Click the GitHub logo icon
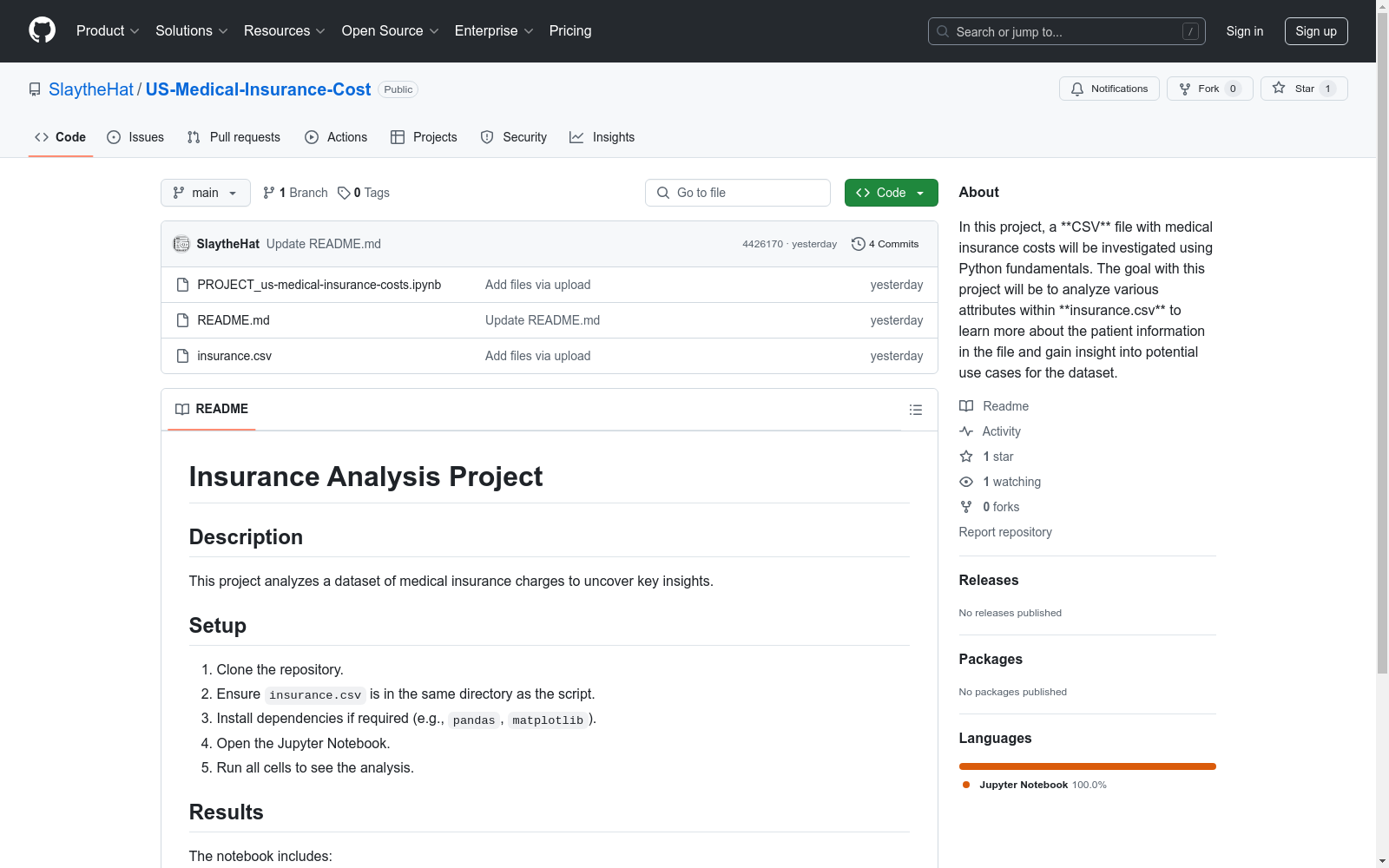Screen dimensions: 1389x868 pyautogui.click(x=42, y=30)
